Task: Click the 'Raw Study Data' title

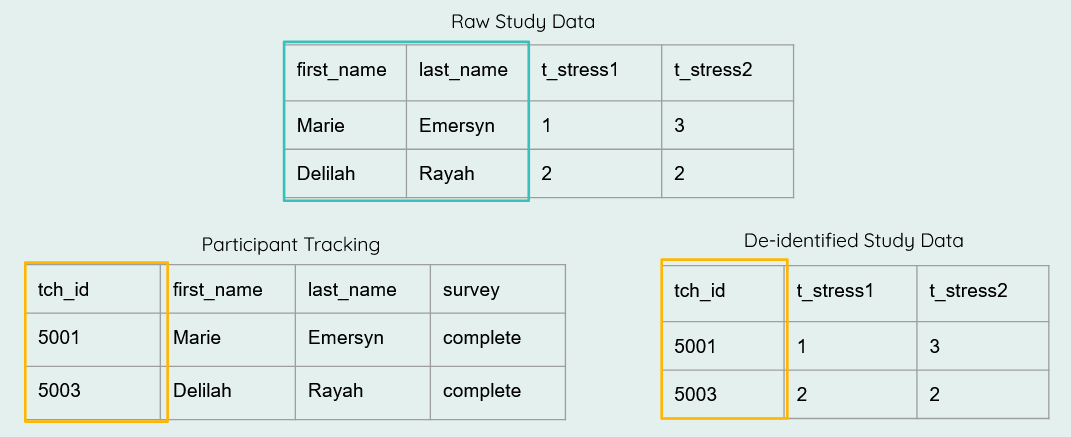Action: [523, 22]
